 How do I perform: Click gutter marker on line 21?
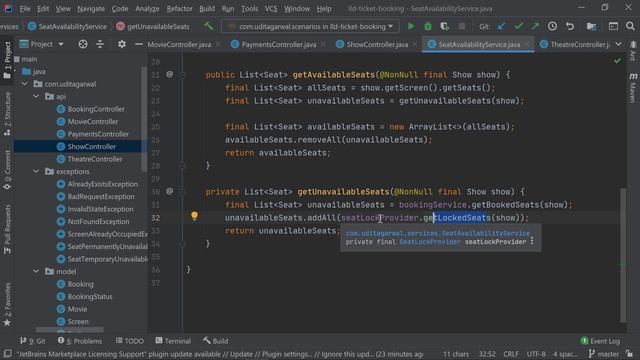click(169, 74)
